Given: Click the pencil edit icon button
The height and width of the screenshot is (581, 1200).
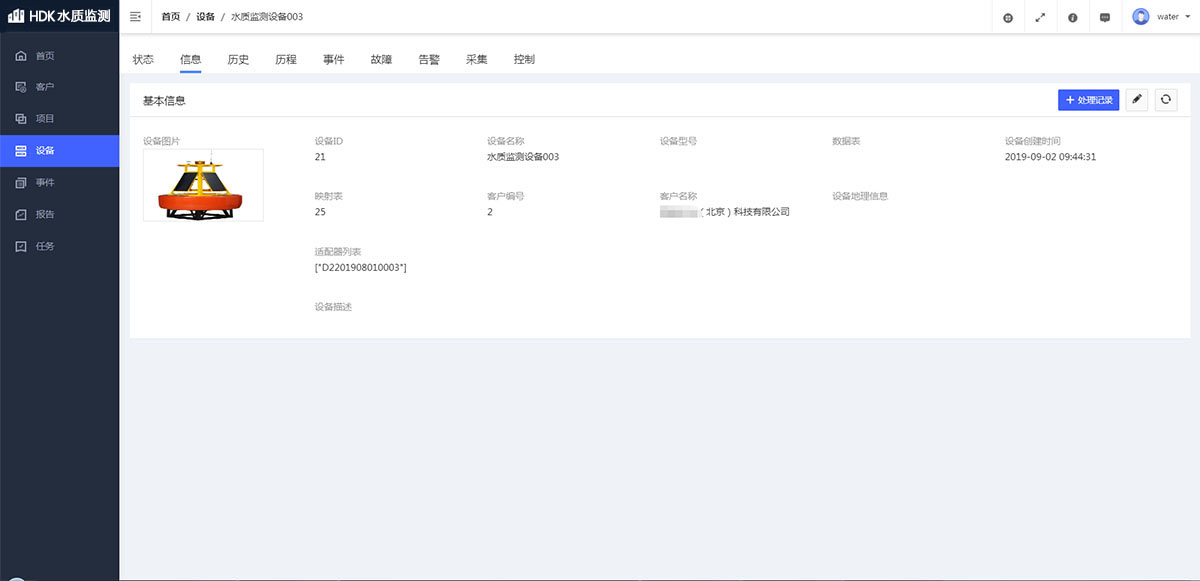Looking at the screenshot, I should [x=1136, y=100].
